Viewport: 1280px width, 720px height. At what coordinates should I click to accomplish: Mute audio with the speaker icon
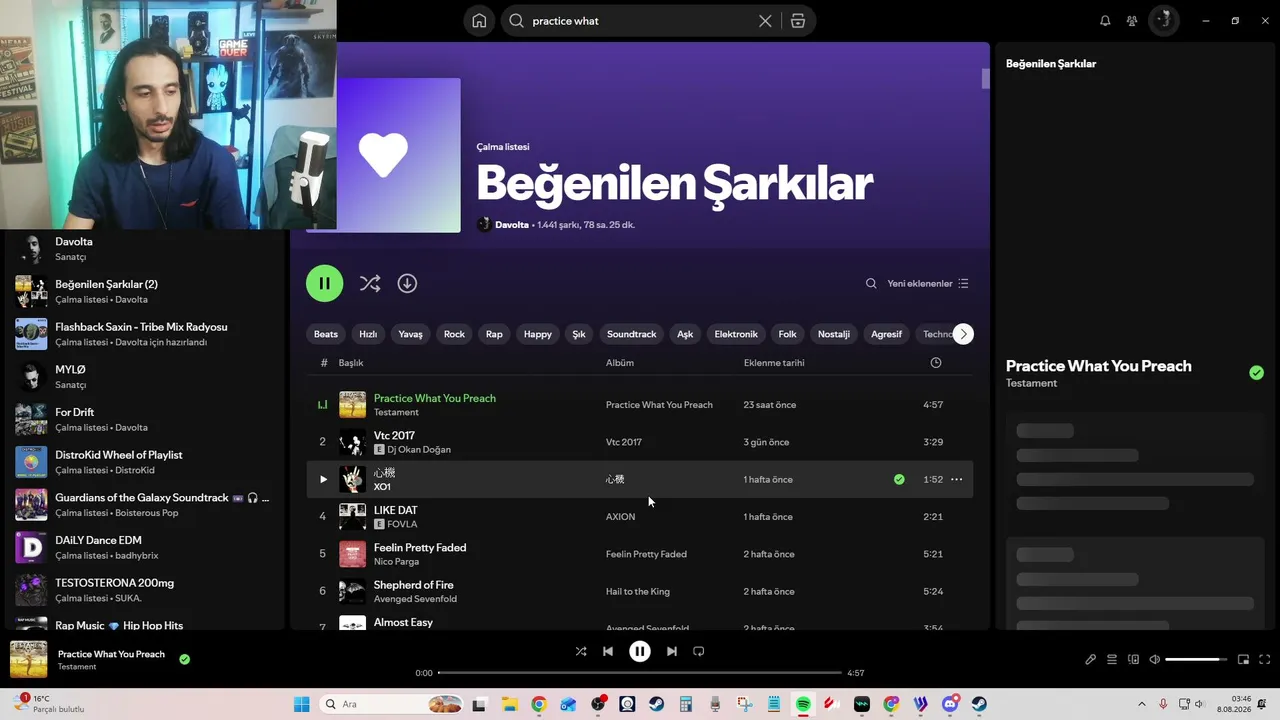(1155, 660)
